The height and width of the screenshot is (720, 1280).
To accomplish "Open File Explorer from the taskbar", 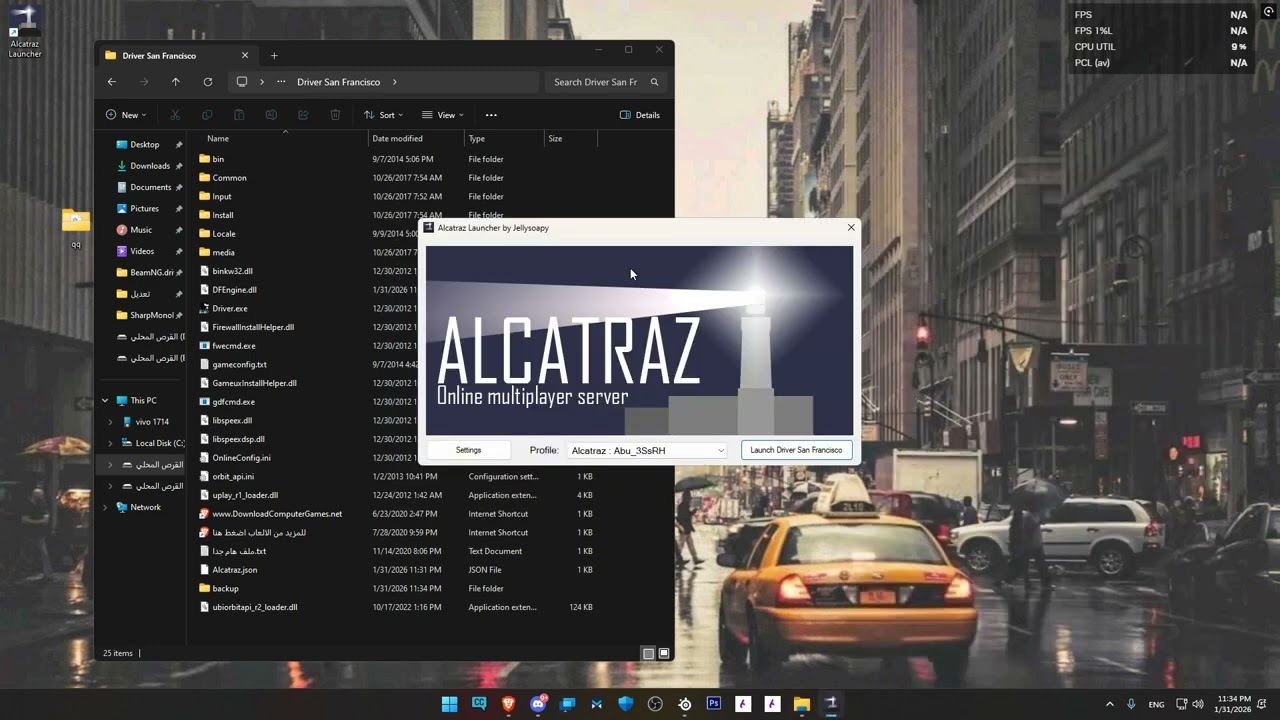I will (801, 704).
